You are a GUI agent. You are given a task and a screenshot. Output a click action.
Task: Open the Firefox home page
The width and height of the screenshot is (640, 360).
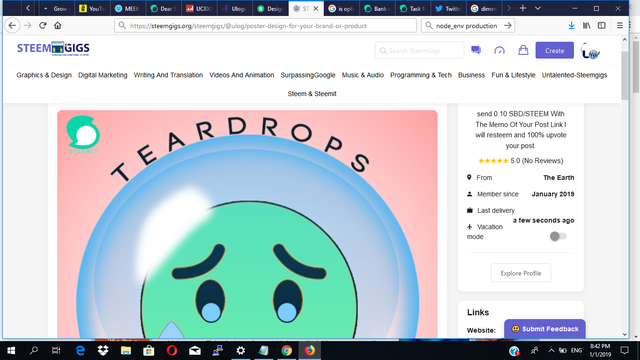(x=58, y=25)
